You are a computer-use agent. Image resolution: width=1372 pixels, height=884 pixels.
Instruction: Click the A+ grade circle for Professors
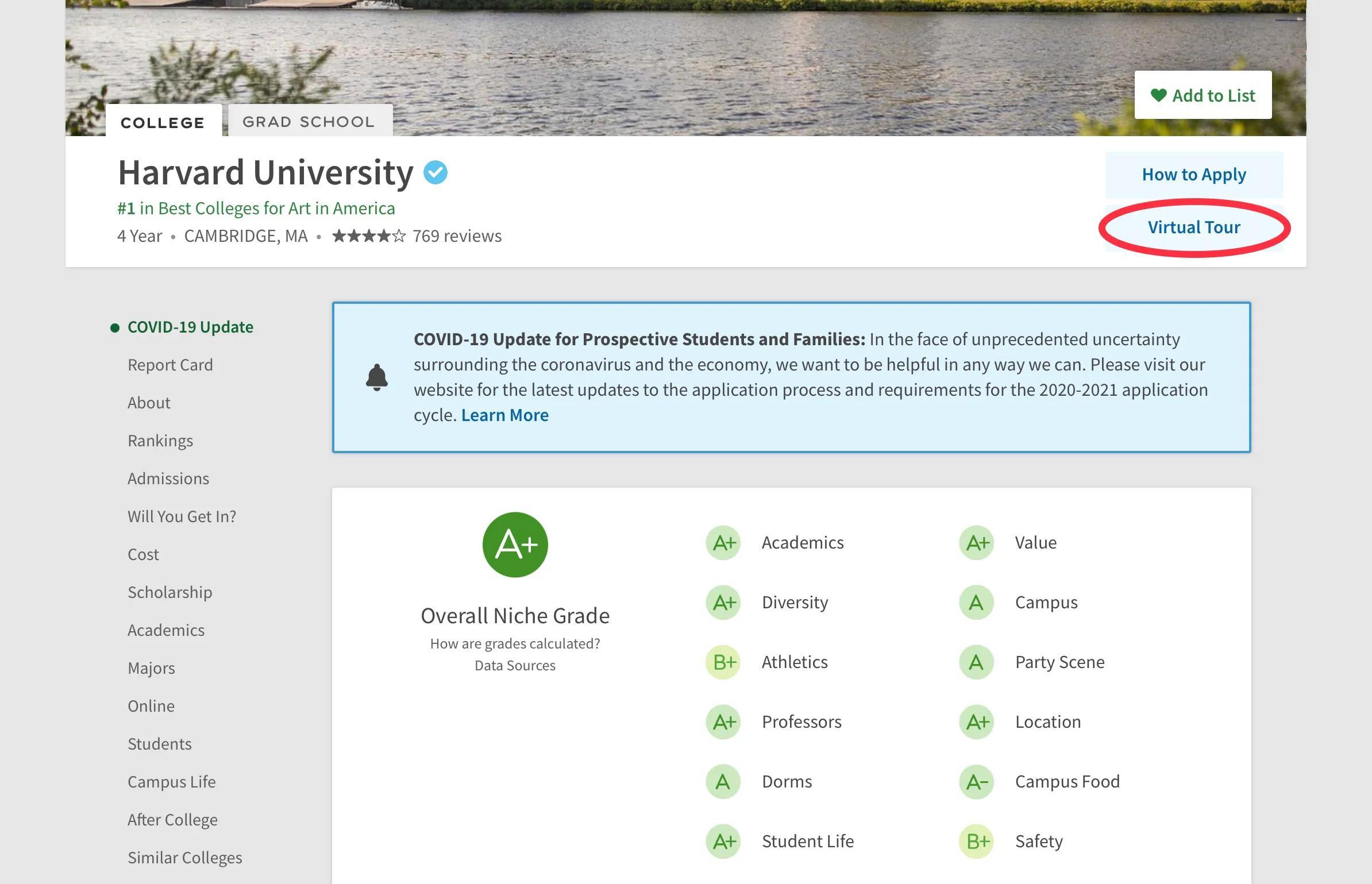tap(723, 722)
